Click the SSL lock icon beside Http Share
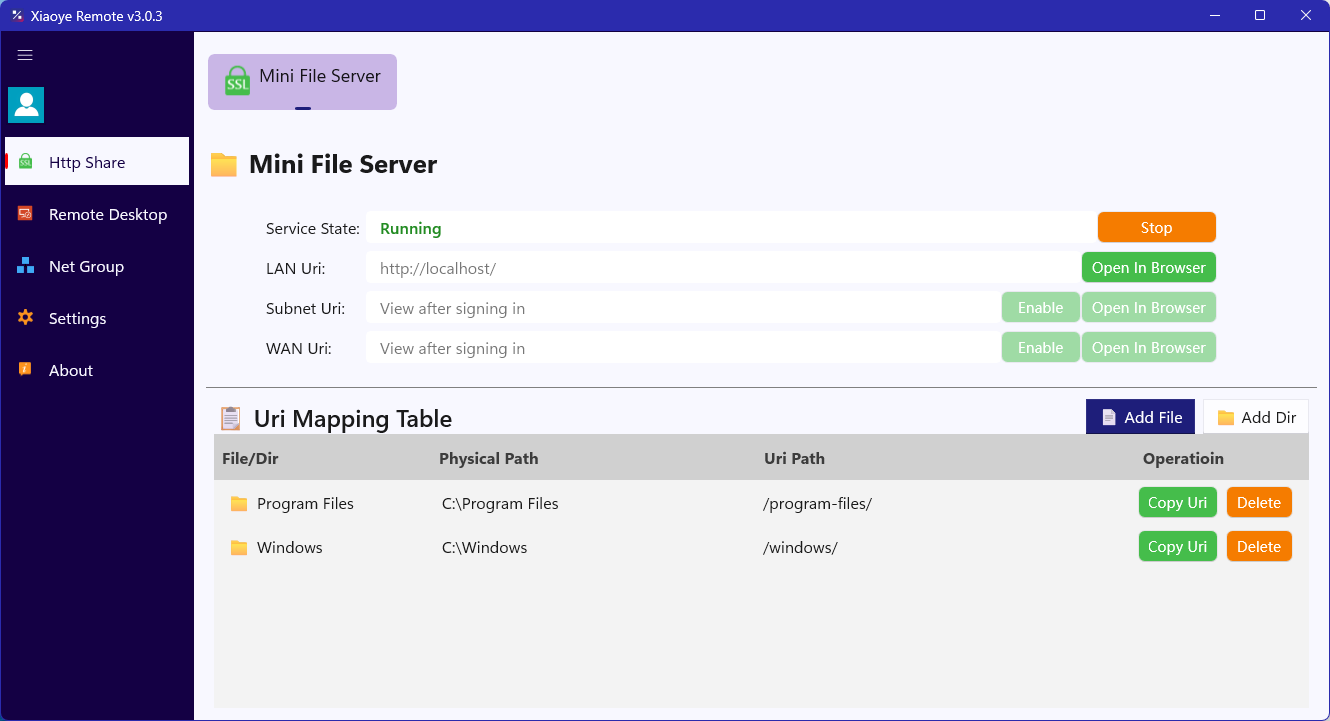1330x721 pixels. coord(26,162)
